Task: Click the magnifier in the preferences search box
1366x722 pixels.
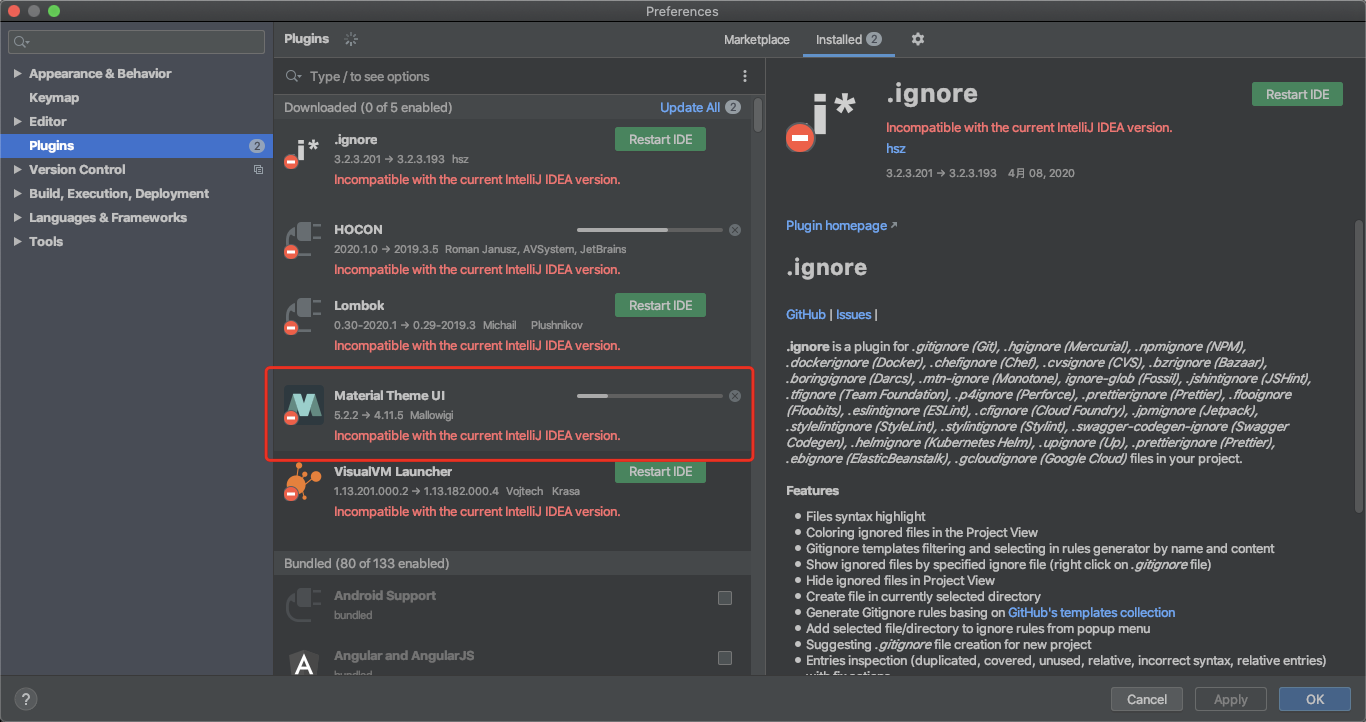Action: pyautogui.click(x=20, y=42)
